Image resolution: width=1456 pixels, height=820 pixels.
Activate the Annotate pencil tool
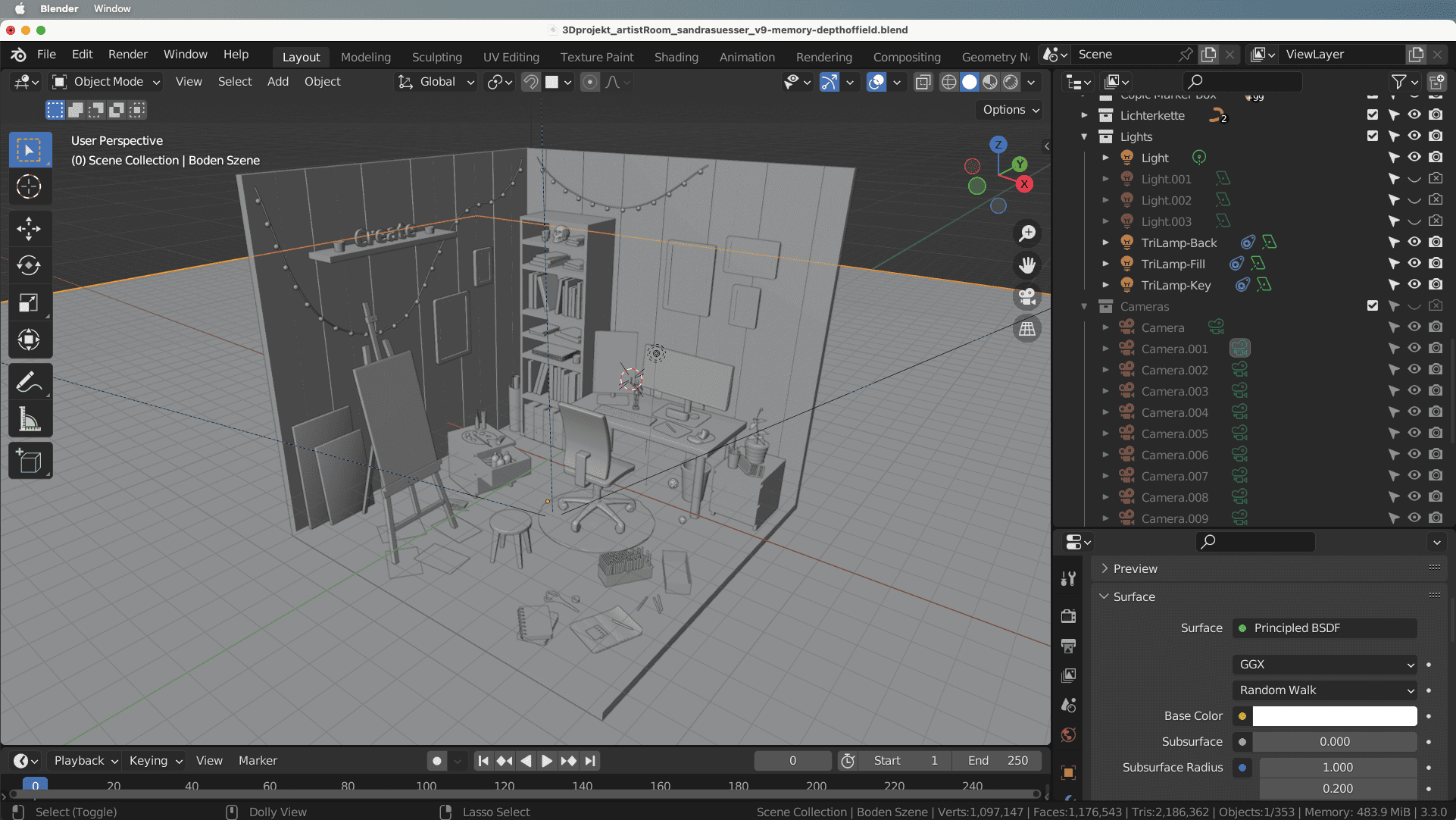click(x=29, y=383)
